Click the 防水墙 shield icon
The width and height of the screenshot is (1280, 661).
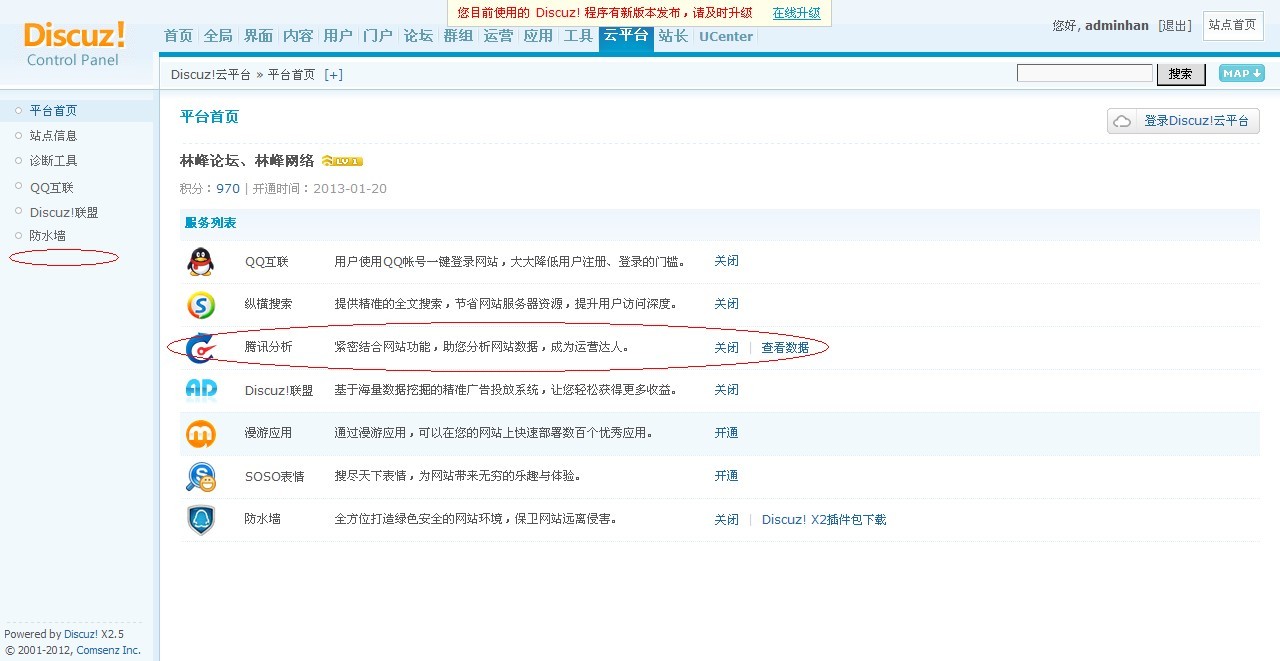[201, 520]
